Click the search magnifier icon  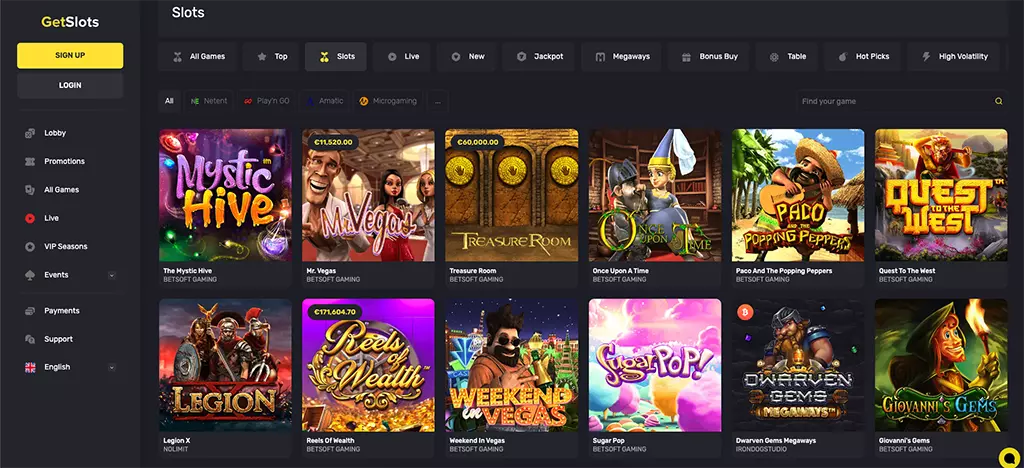point(998,101)
